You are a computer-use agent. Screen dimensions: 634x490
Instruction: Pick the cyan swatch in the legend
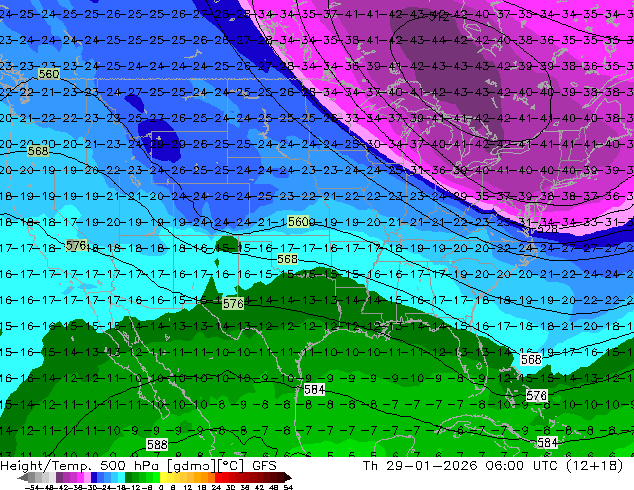click(121, 477)
